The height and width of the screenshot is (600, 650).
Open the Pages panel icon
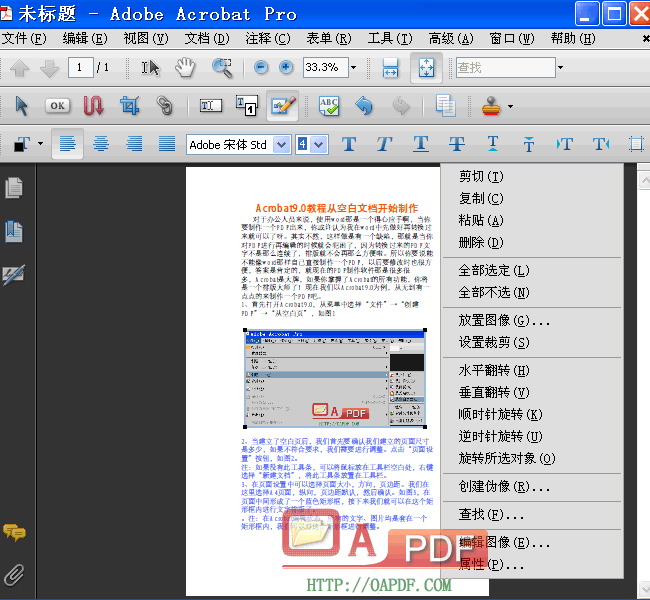pyautogui.click(x=14, y=187)
